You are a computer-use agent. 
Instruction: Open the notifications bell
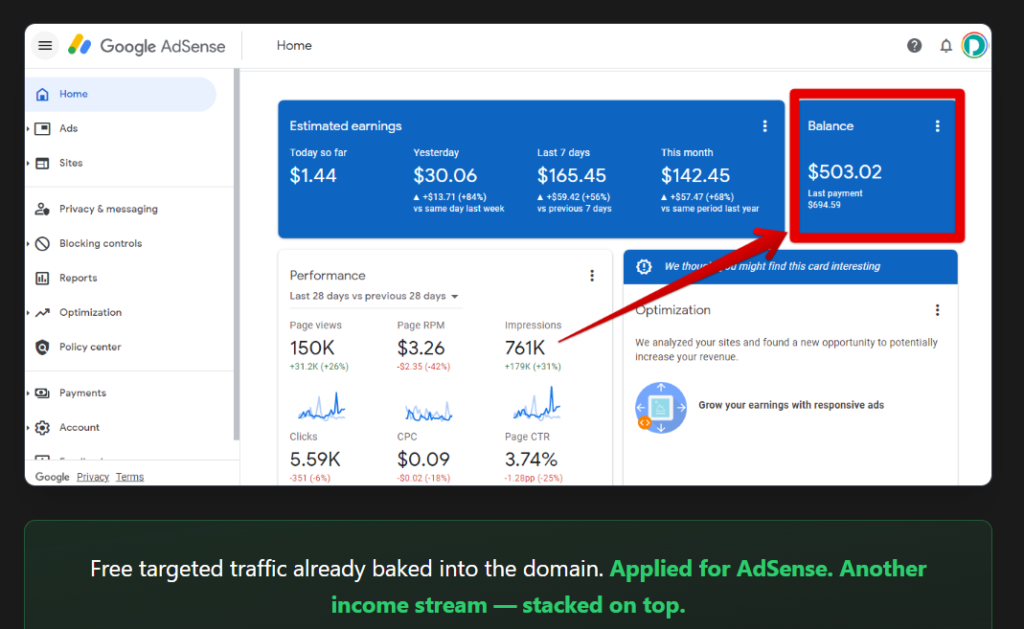945,45
